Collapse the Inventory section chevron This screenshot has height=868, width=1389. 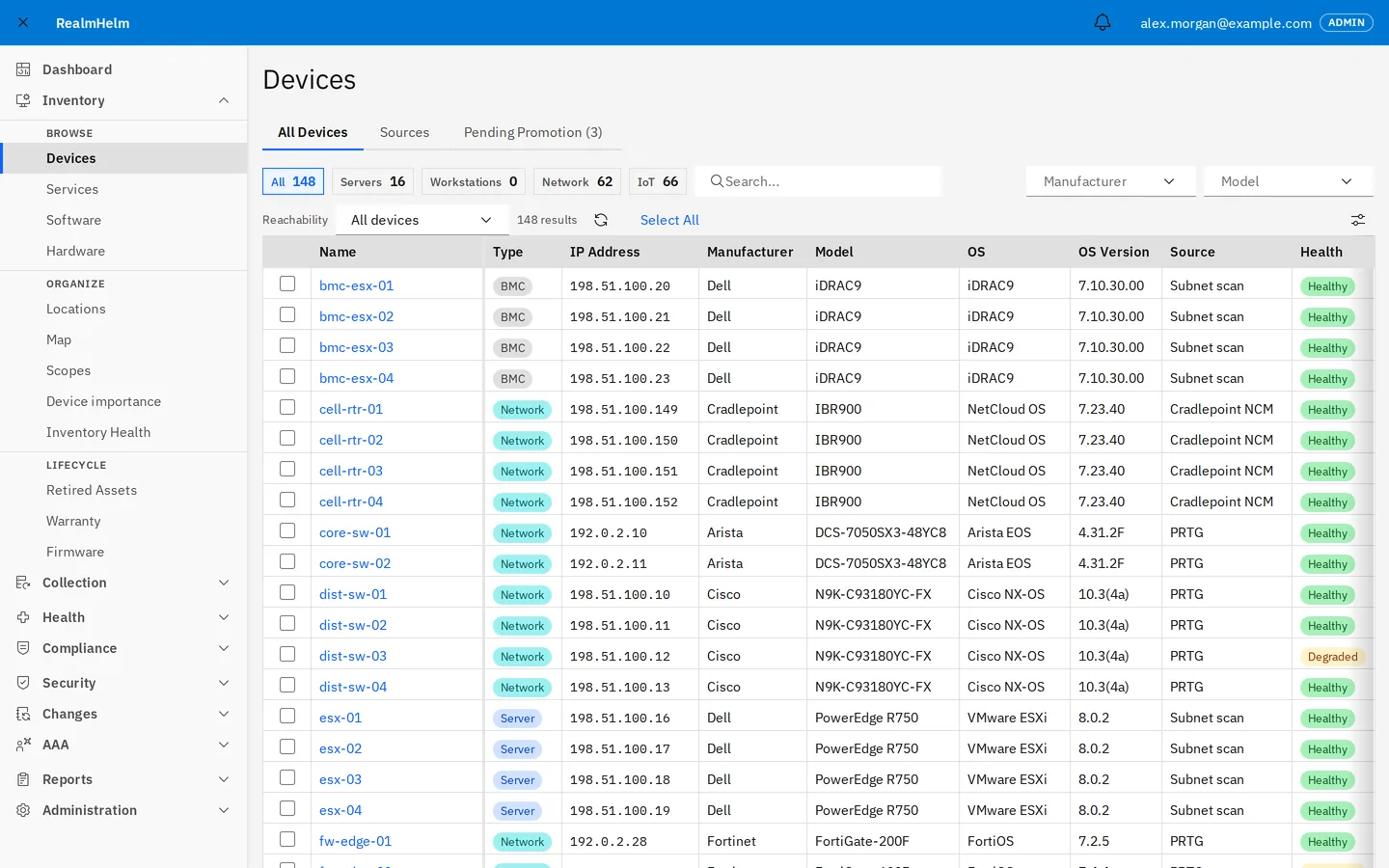224,100
